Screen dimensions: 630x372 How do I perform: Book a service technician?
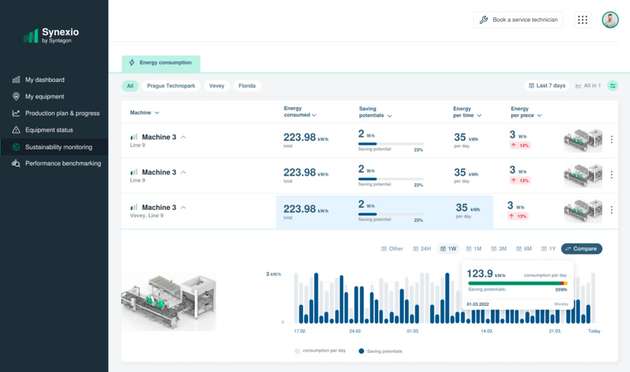[518, 20]
